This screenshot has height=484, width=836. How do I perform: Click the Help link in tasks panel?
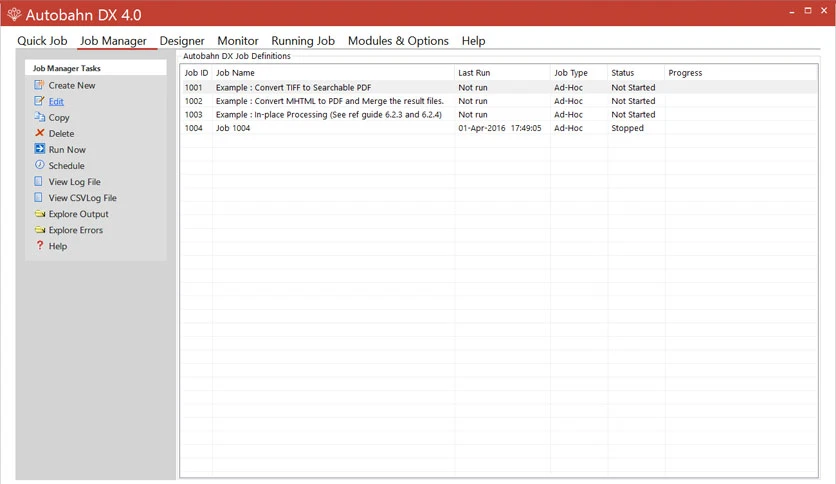tap(58, 246)
